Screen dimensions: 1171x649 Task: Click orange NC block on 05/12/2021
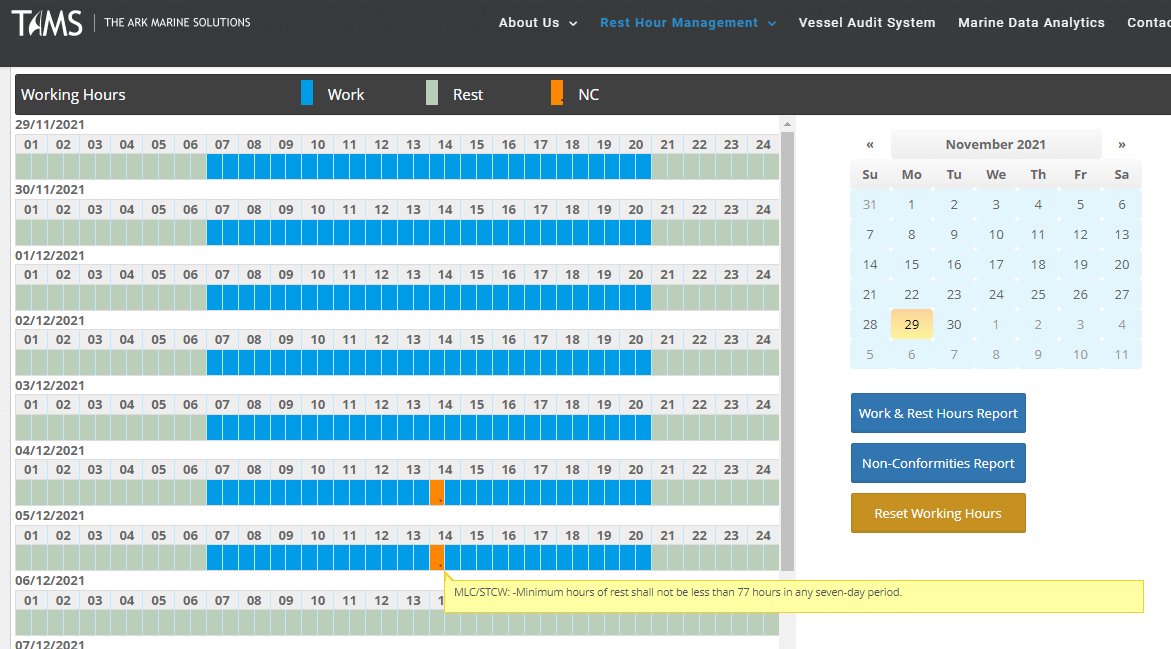tap(437, 557)
